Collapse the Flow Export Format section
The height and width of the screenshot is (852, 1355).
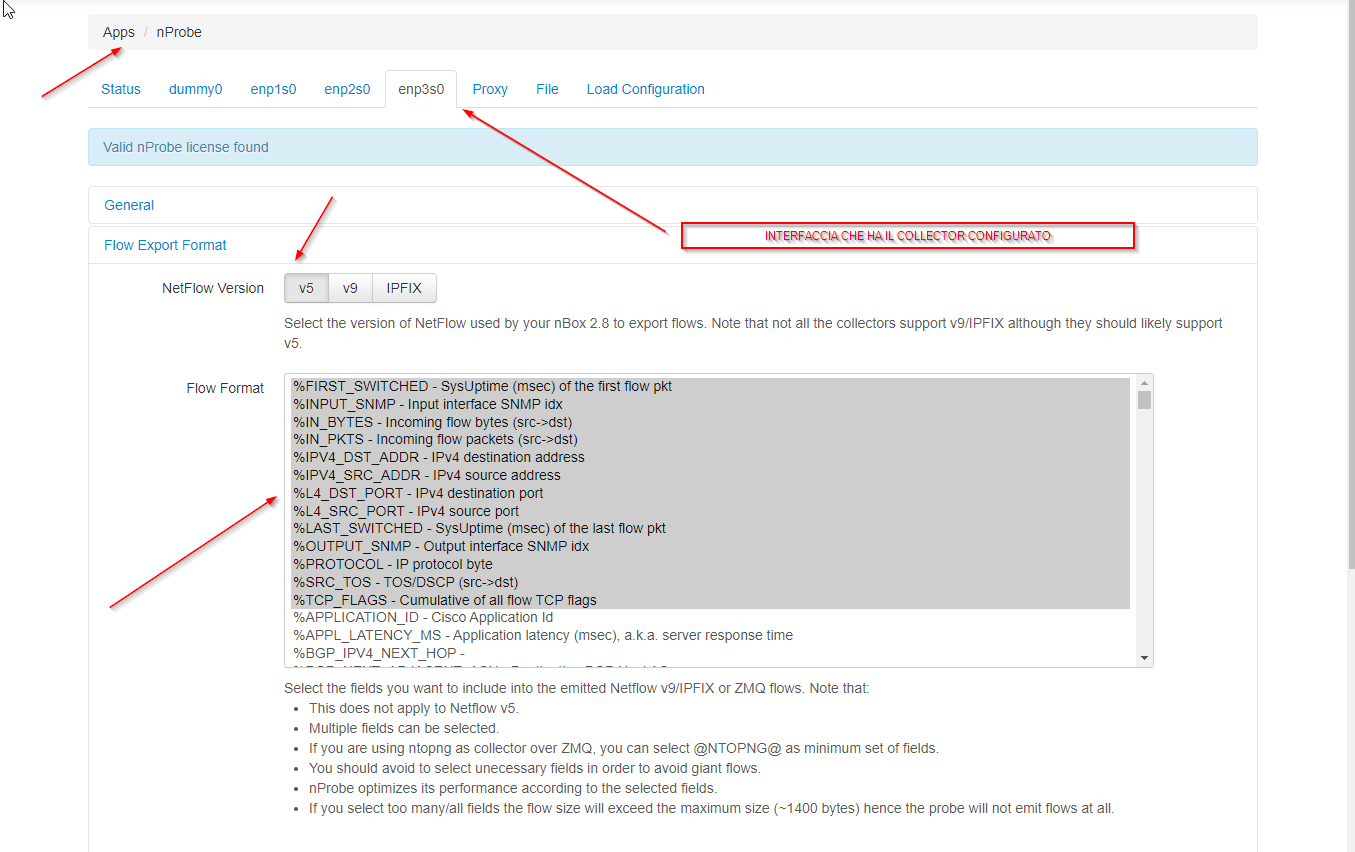click(x=165, y=245)
